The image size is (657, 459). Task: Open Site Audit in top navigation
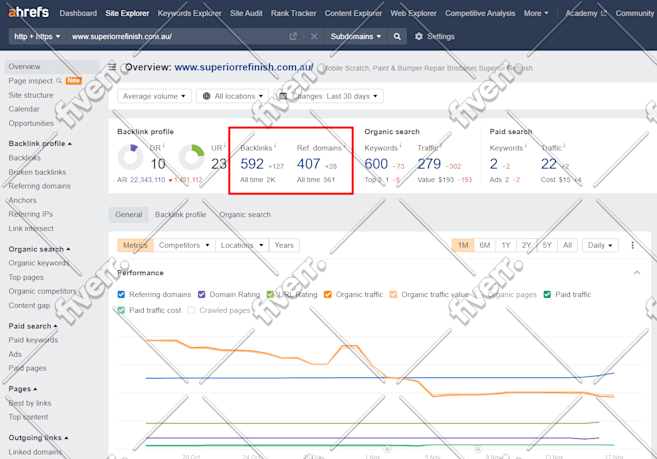coord(246,13)
